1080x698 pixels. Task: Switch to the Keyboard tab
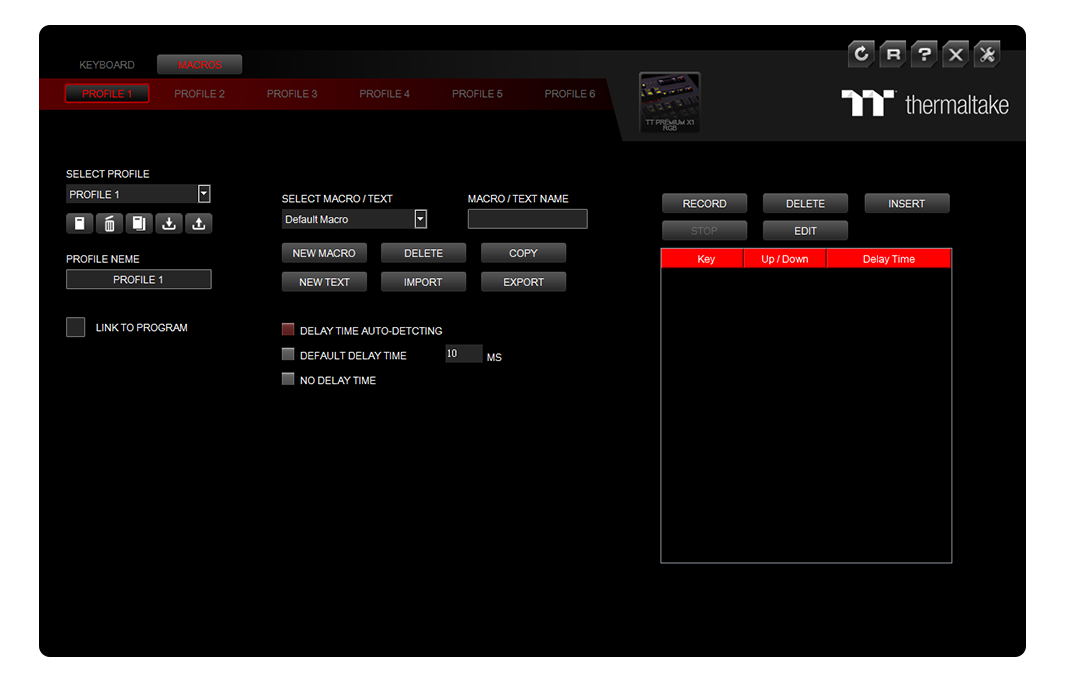coord(107,65)
